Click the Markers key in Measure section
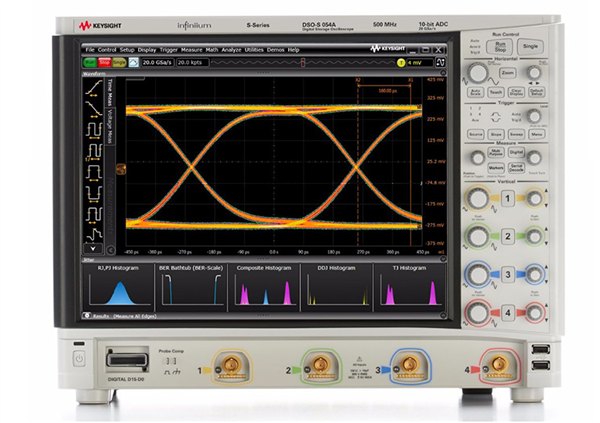Viewport: 600px width, 423px height. point(496,168)
